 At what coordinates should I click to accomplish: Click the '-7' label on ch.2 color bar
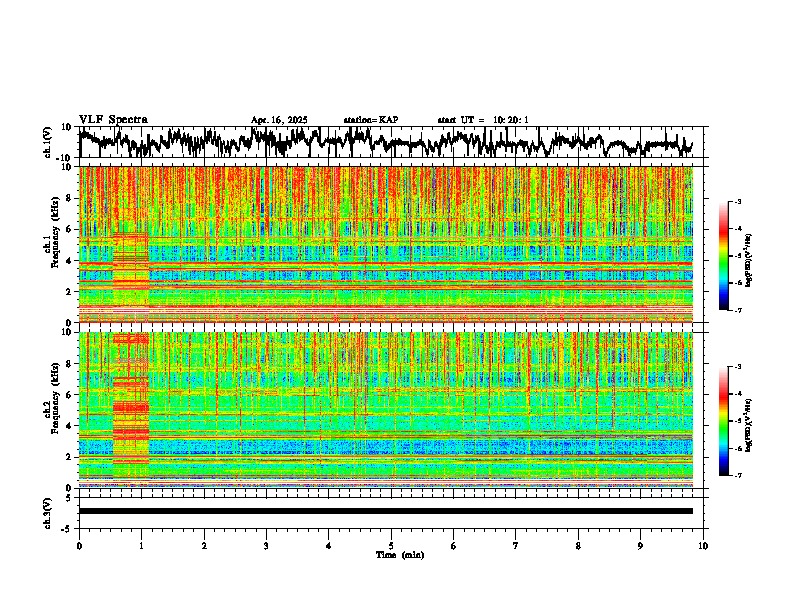tap(736, 475)
